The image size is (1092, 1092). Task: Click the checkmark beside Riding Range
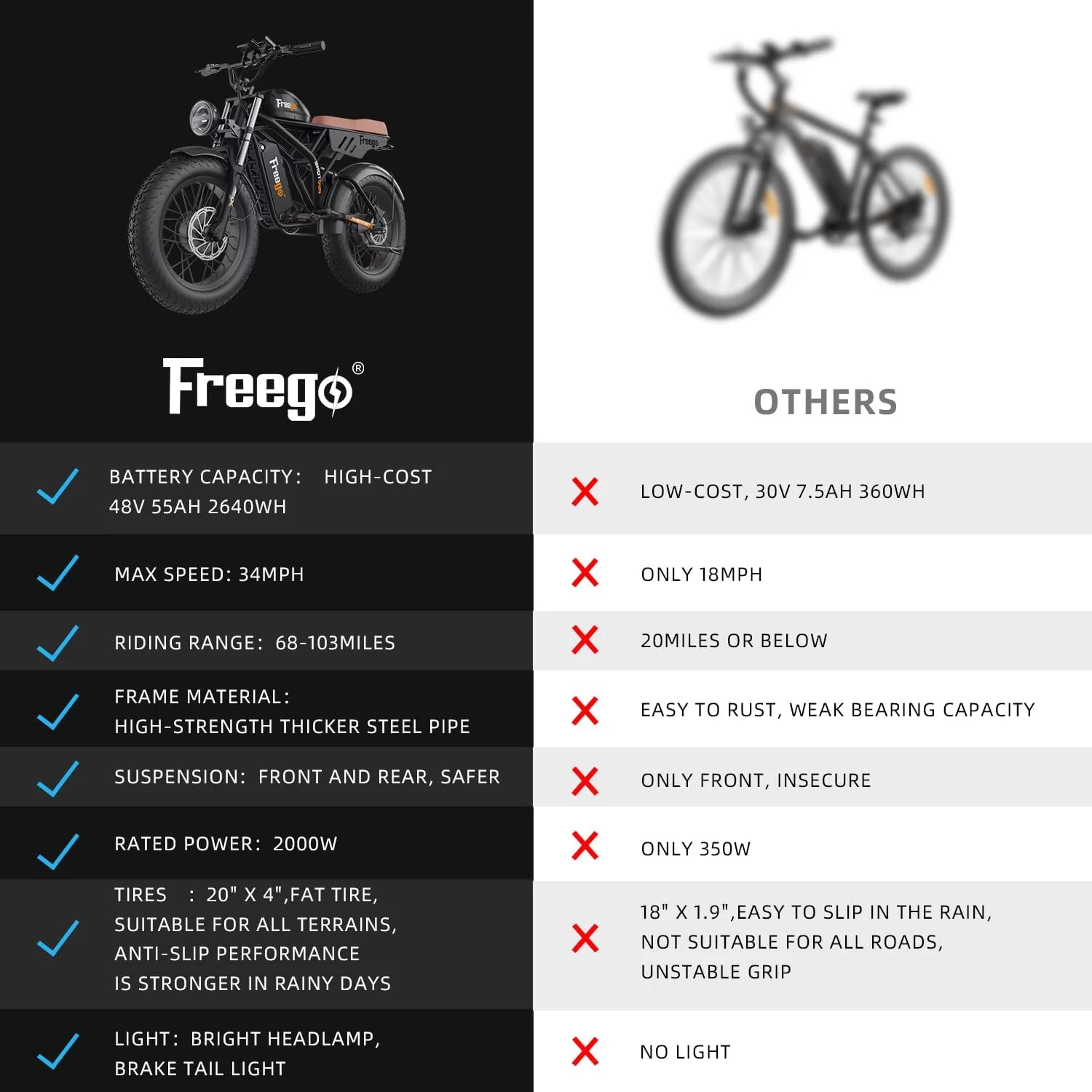[x=58, y=643]
